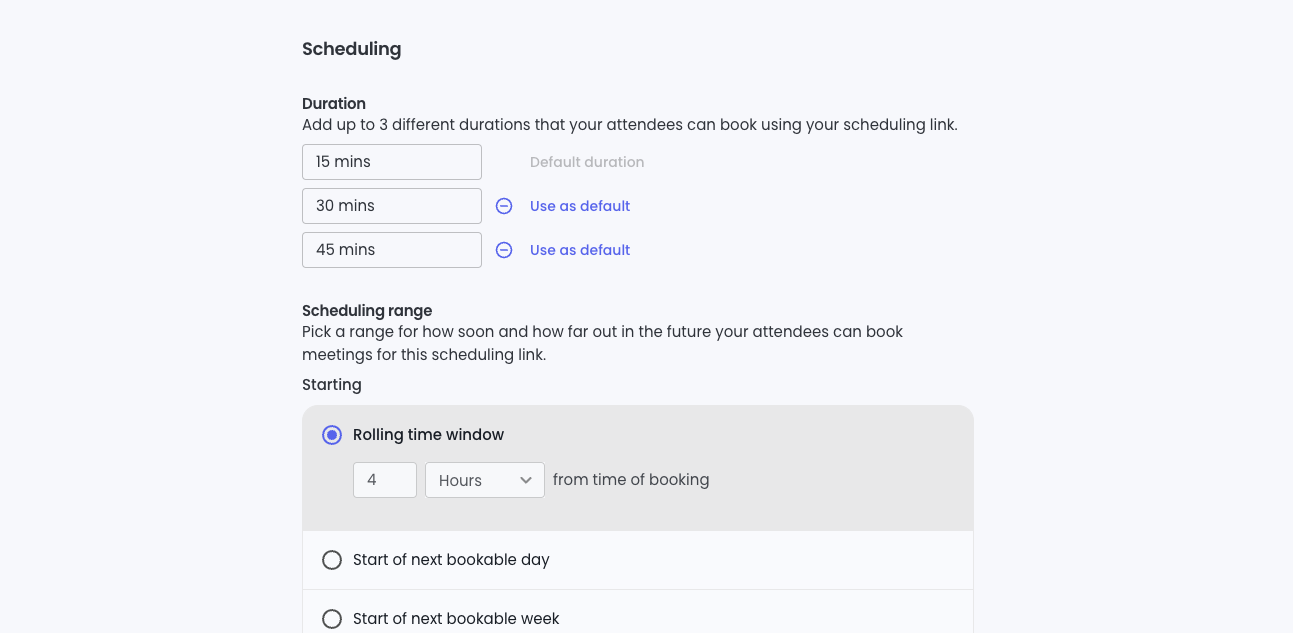Click the 30 mins duration field
The width and height of the screenshot is (1293, 633).
(x=392, y=206)
